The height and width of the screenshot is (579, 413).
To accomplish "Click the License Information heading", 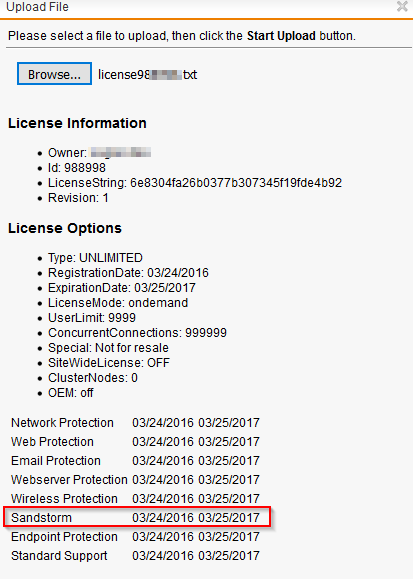I will point(77,123).
